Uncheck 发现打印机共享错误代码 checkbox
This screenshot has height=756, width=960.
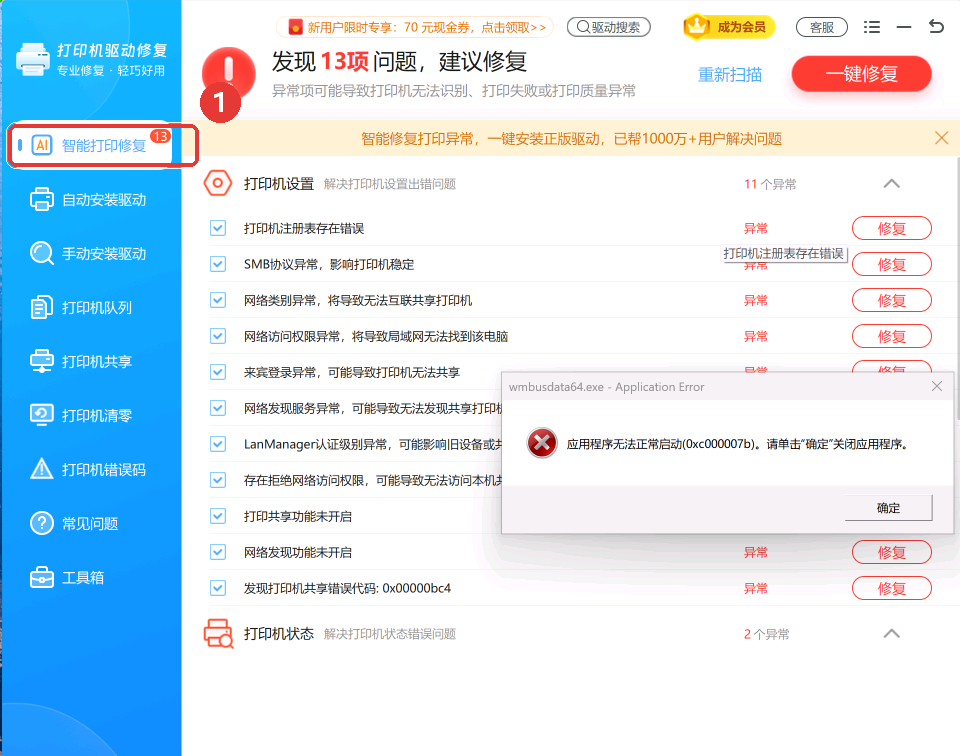[218, 588]
